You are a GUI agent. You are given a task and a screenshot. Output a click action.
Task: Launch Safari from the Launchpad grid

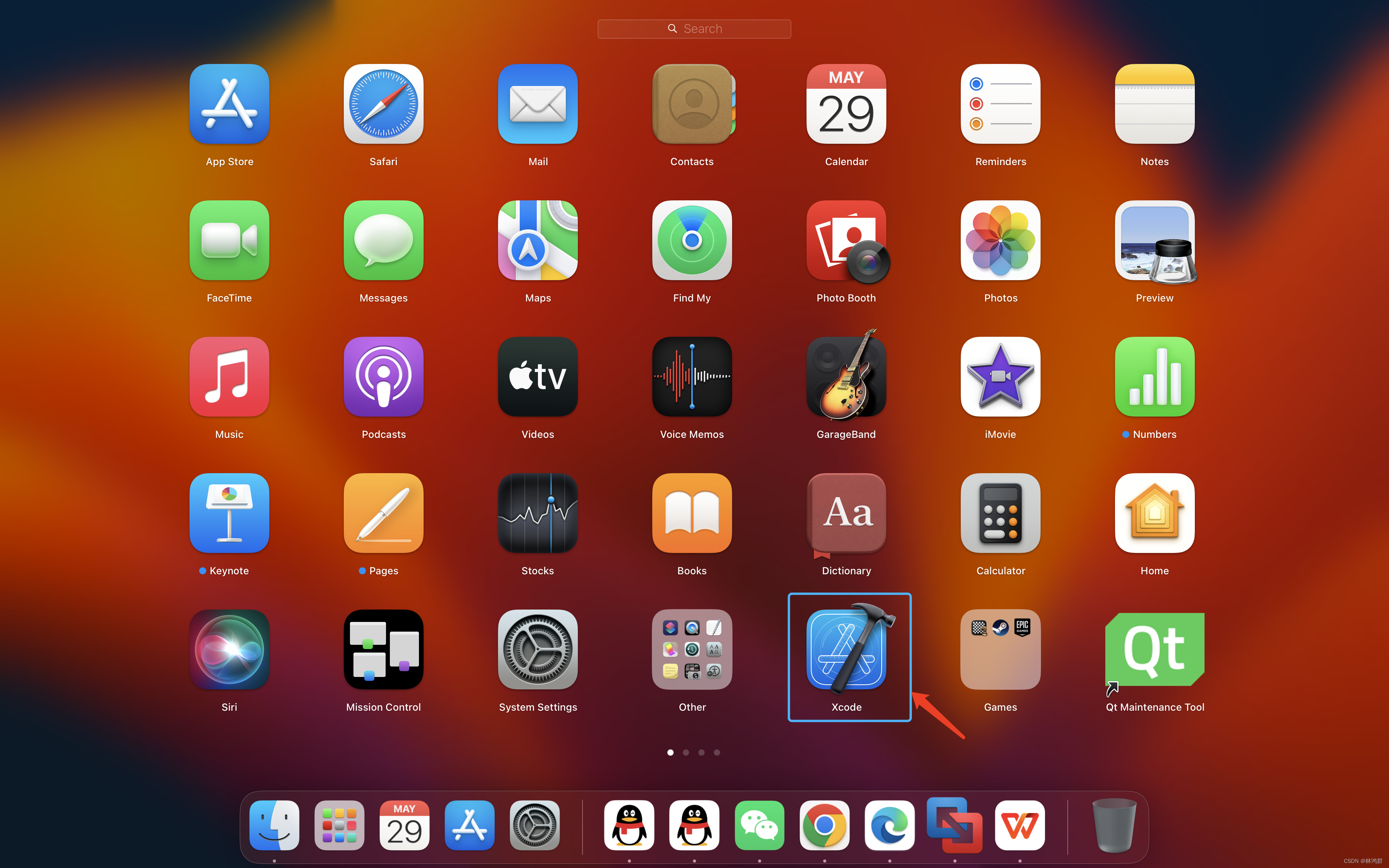tap(383, 104)
